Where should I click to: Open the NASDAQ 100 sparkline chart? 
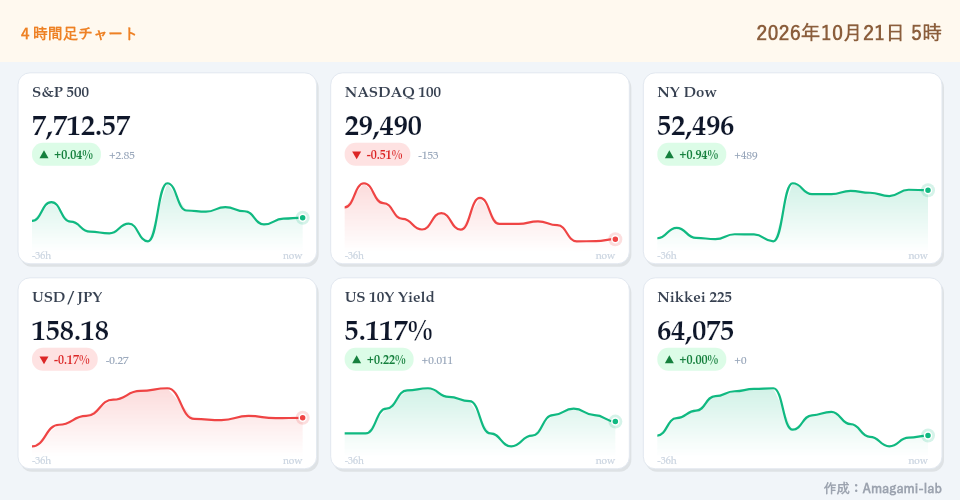coord(480,215)
